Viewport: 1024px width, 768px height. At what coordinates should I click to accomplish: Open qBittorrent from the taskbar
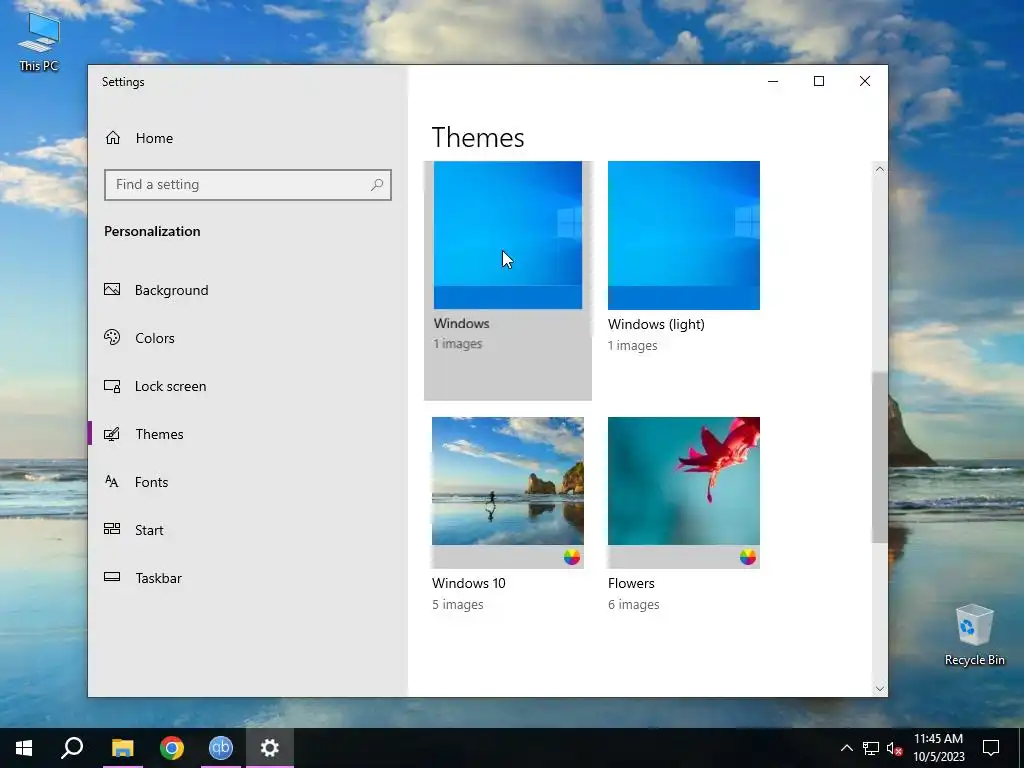click(x=221, y=748)
